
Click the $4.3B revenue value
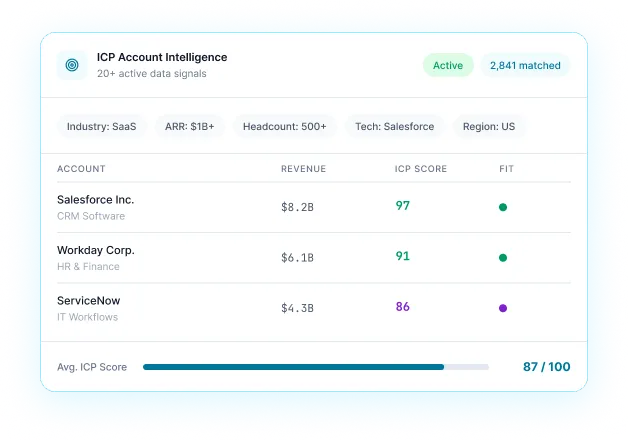(x=297, y=308)
